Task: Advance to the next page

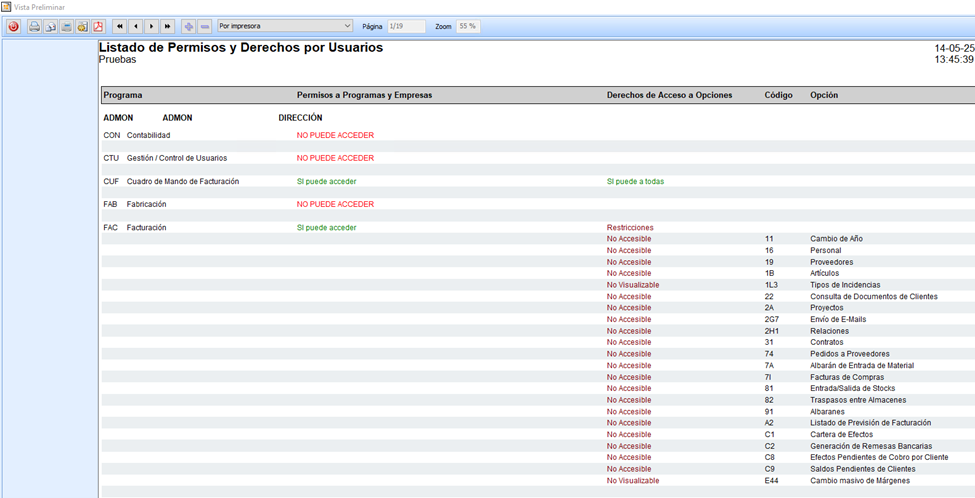Action: (152, 26)
